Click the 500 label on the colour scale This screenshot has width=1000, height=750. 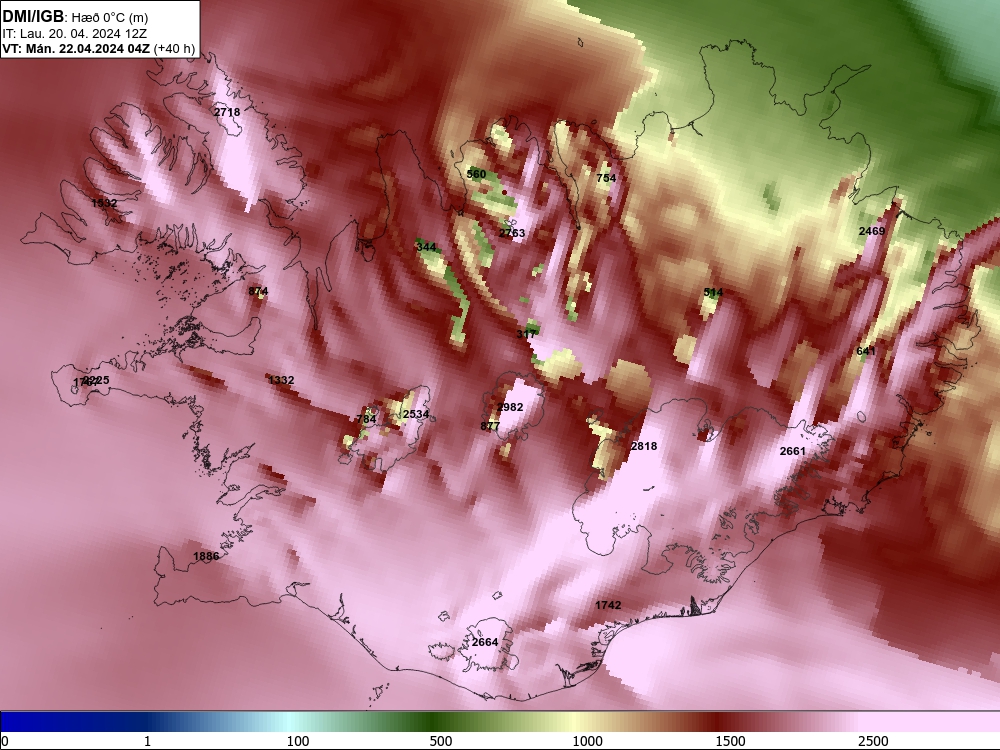(441, 741)
